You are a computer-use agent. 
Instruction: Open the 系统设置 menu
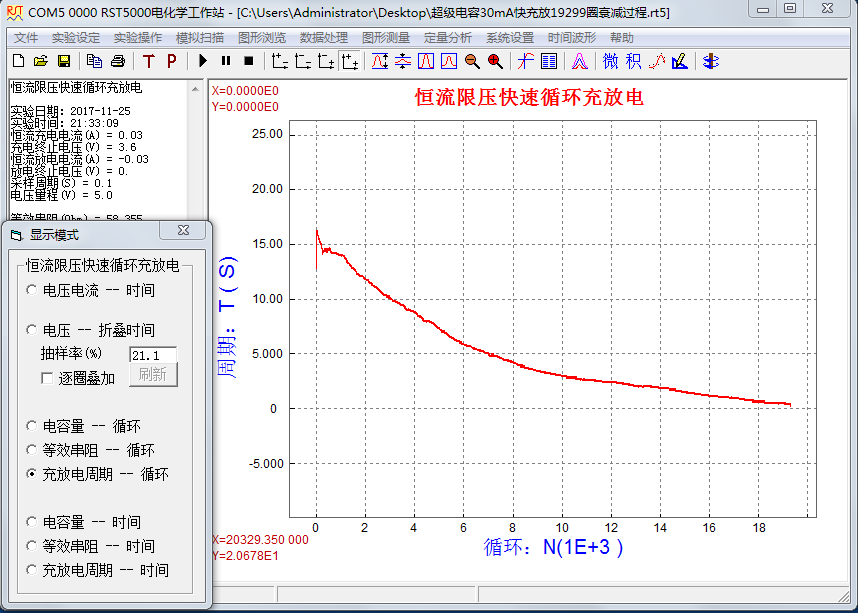point(509,37)
